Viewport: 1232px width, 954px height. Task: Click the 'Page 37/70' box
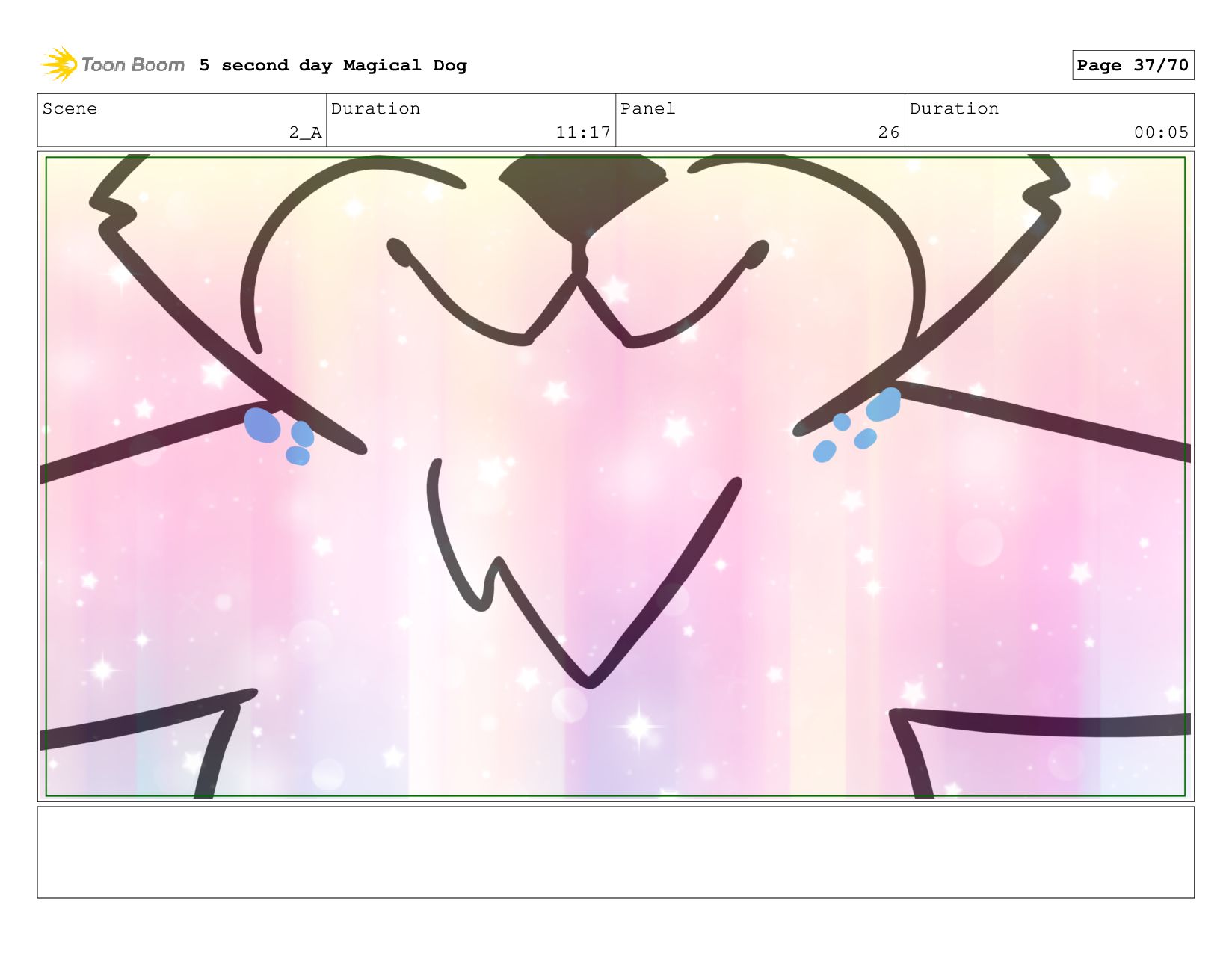pos(1133,65)
